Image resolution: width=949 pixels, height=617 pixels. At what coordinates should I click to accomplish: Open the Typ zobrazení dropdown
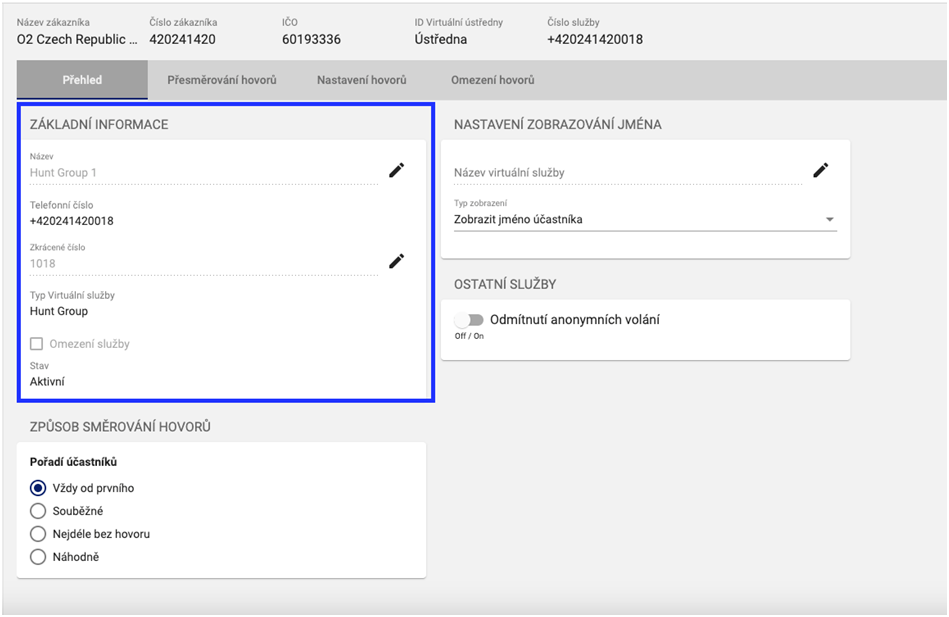pyautogui.click(x=644, y=220)
